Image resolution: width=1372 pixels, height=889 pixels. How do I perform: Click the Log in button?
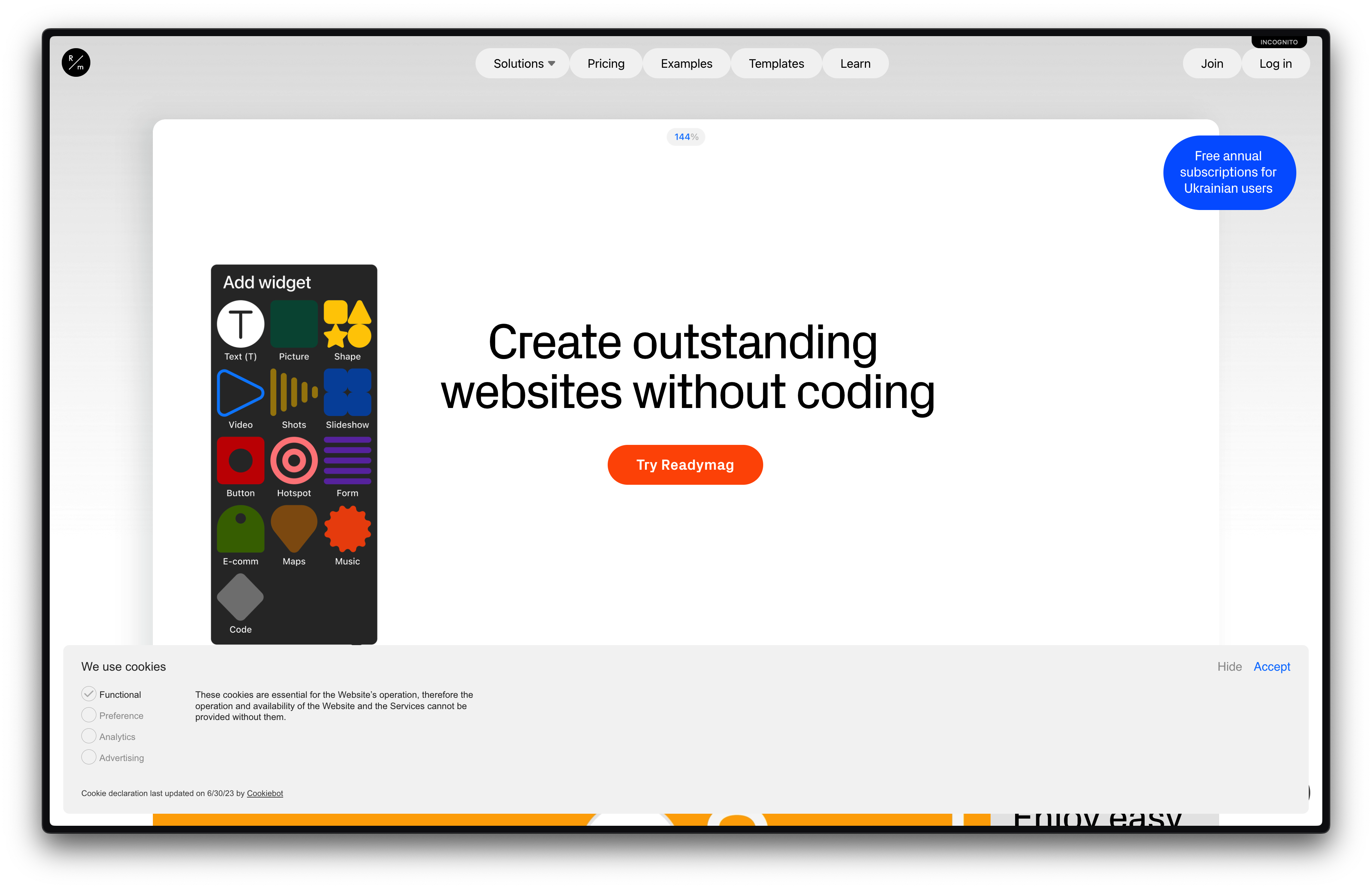tap(1275, 63)
